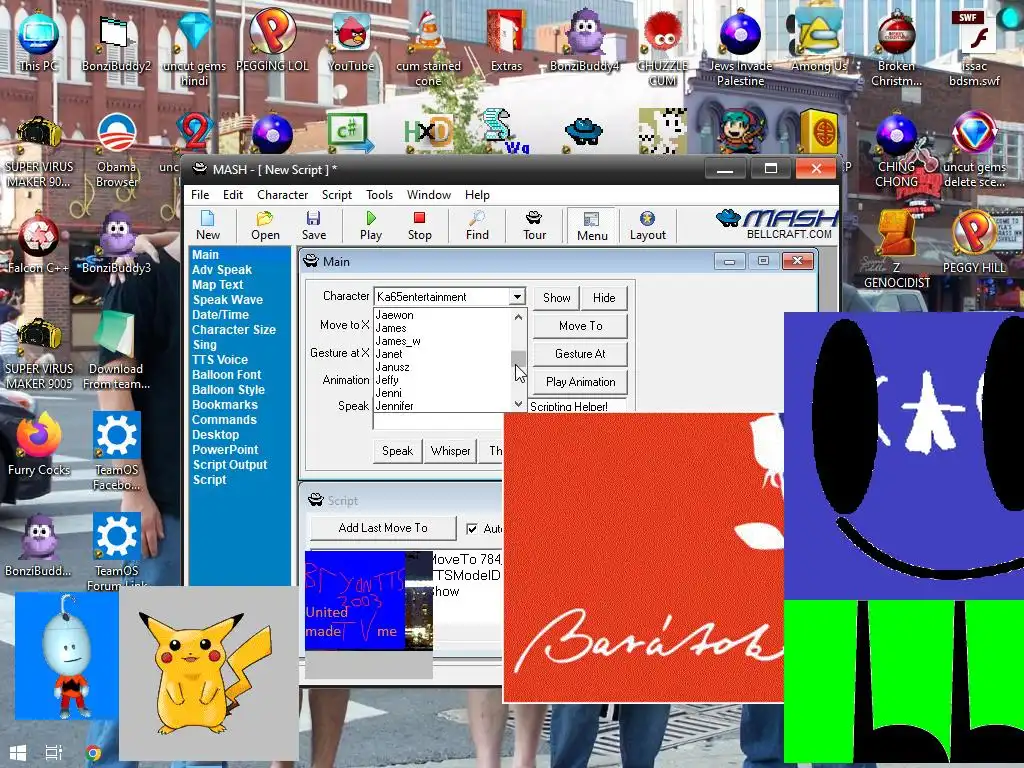The height and width of the screenshot is (768, 1024).
Task: Choose Jaewon in the character list
Action: click(x=394, y=315)
